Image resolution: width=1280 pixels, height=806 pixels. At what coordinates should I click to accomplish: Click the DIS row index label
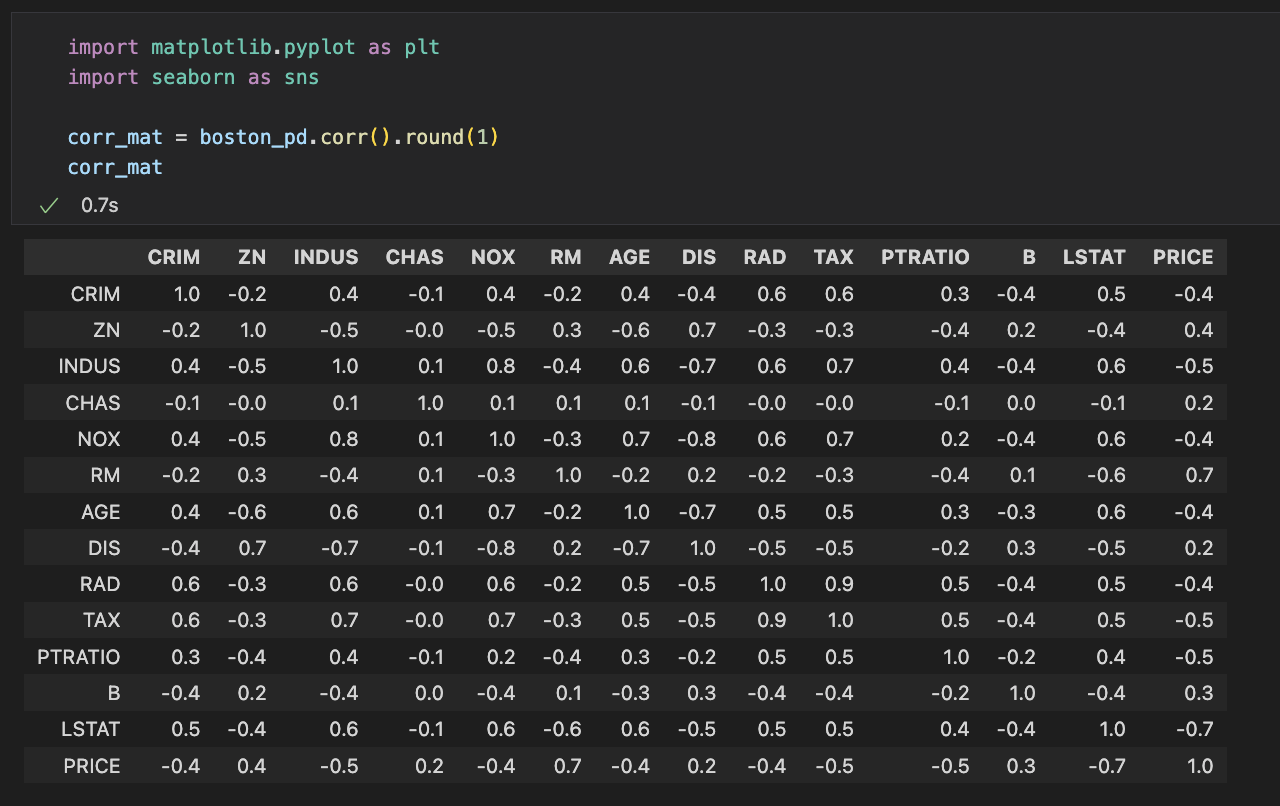coord(104,548)
